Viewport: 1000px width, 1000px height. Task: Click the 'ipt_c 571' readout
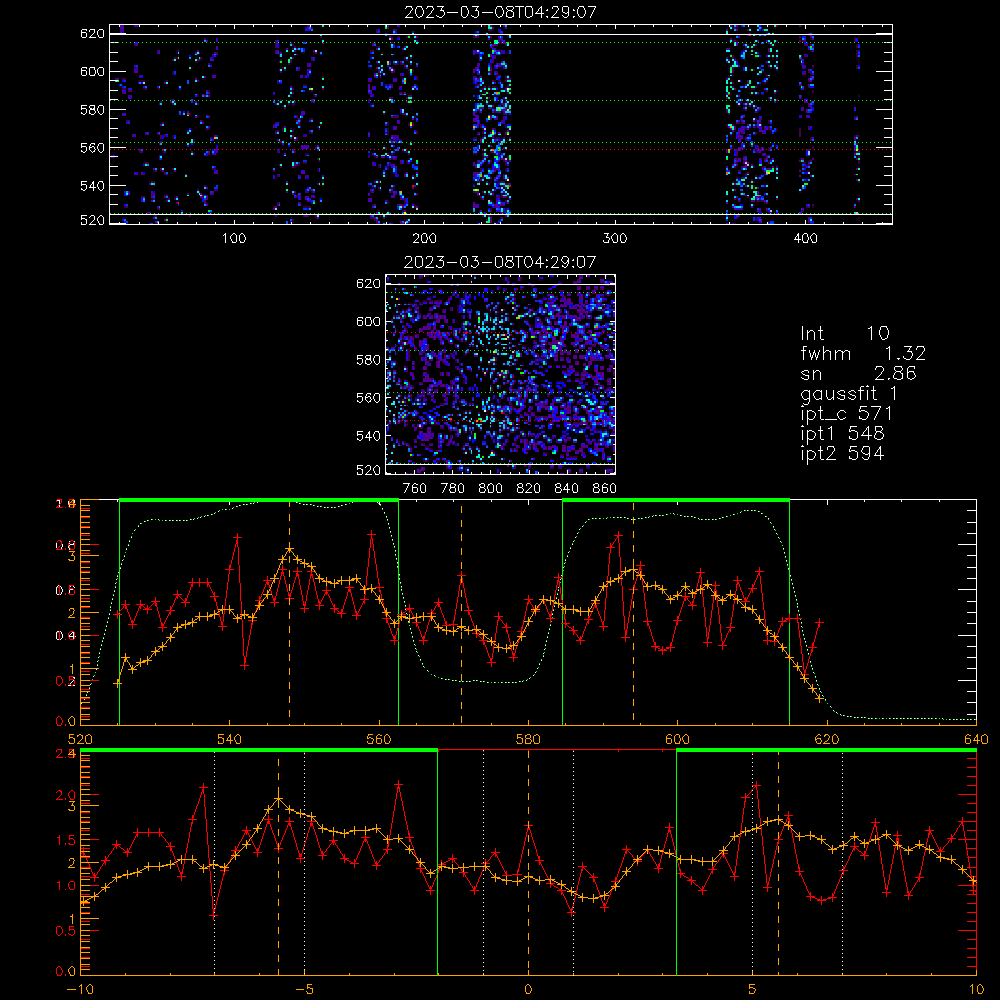(846, 414)
